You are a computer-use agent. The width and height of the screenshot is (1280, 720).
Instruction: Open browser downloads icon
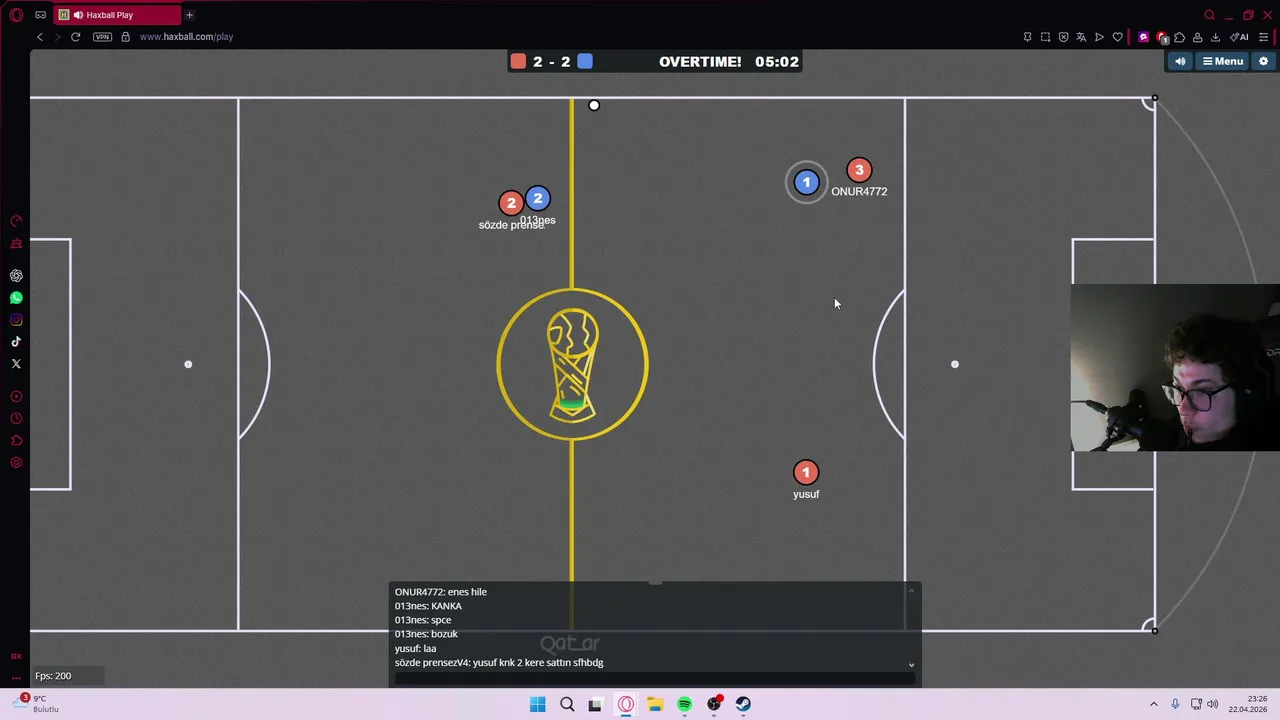tap(1215, 37)
